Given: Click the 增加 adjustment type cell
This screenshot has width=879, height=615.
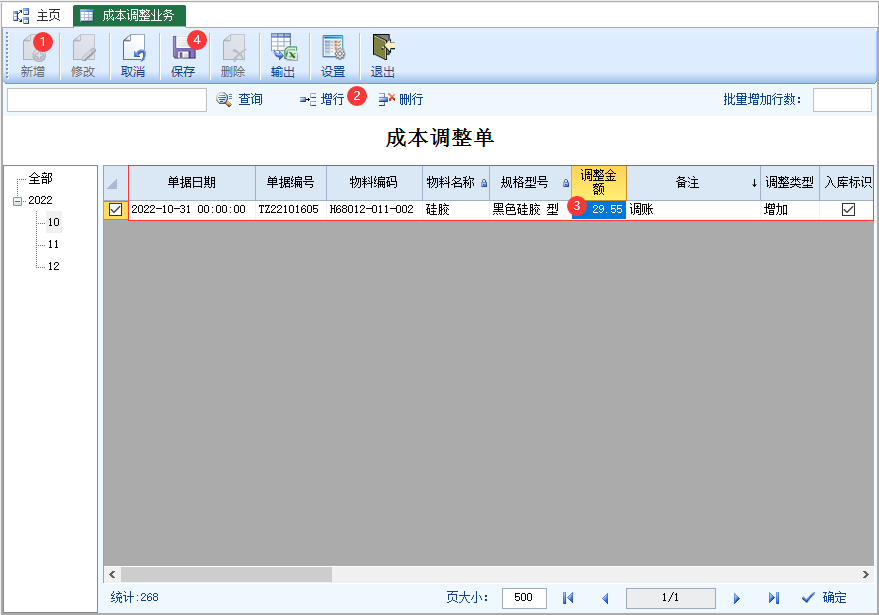Looking at the screenshot, I should click(x=789, y=210).
